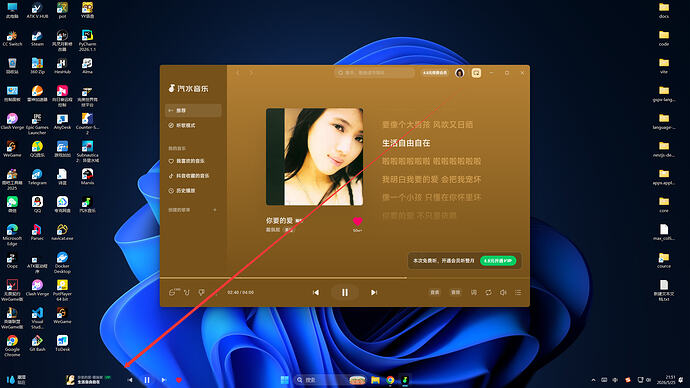Previous track in the taskbar mini player
The width and height of the screenshot is (690, 388).
130,380
